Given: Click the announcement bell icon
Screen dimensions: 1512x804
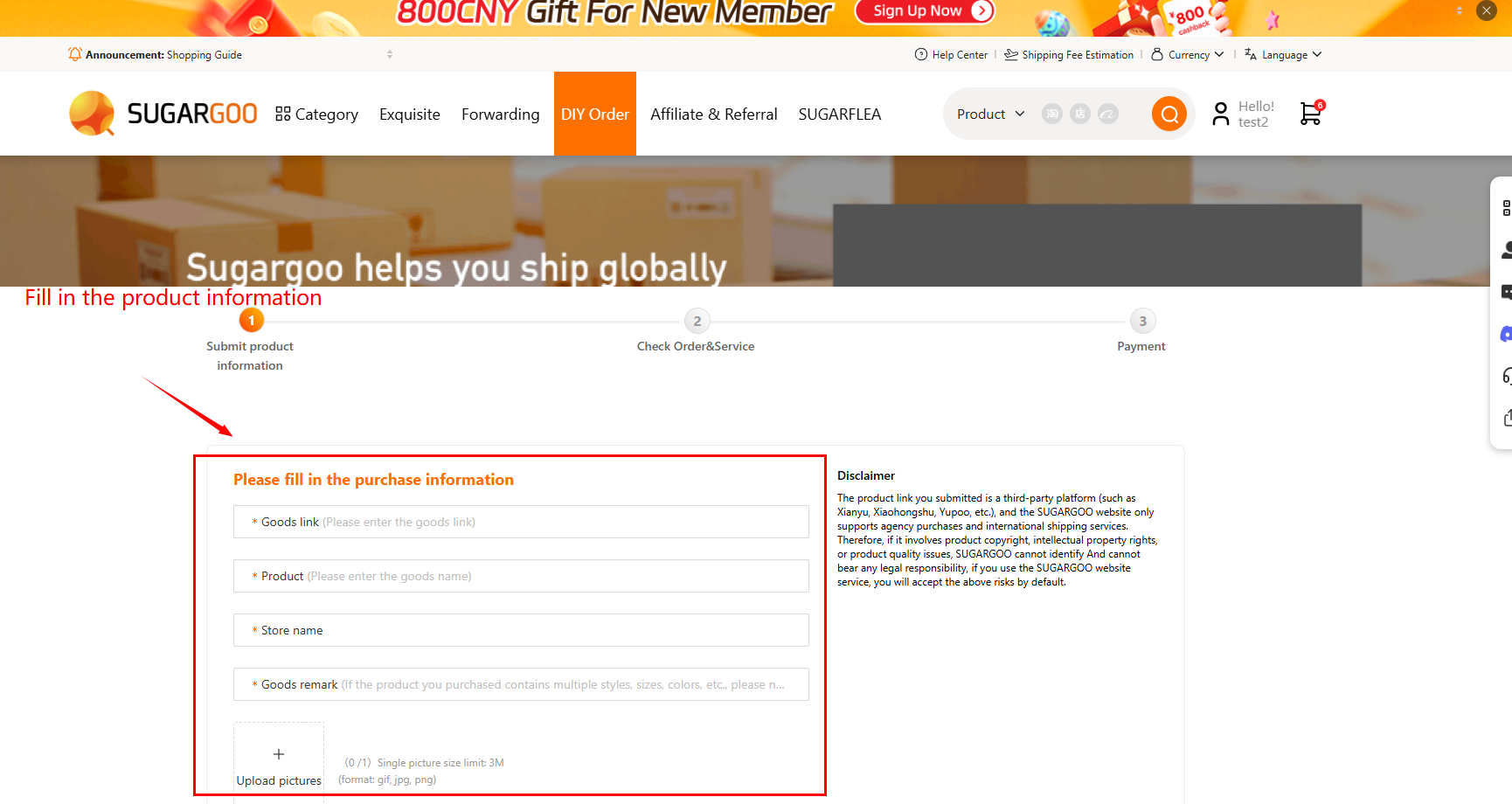Looking at the screenshot, I should pyautogui.click(x=74, y=53).
